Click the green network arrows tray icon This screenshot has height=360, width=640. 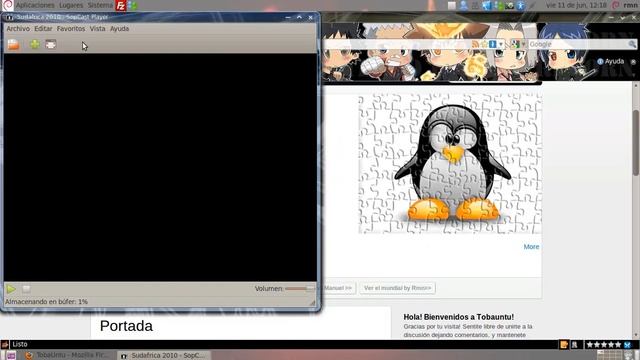499,6
